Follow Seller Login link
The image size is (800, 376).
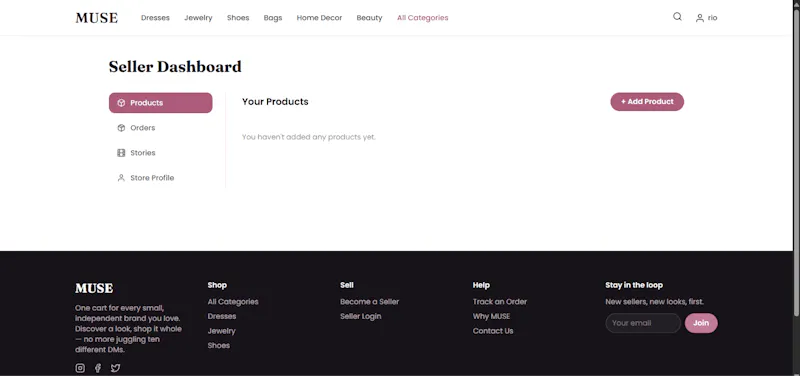(x=361, y=316)
